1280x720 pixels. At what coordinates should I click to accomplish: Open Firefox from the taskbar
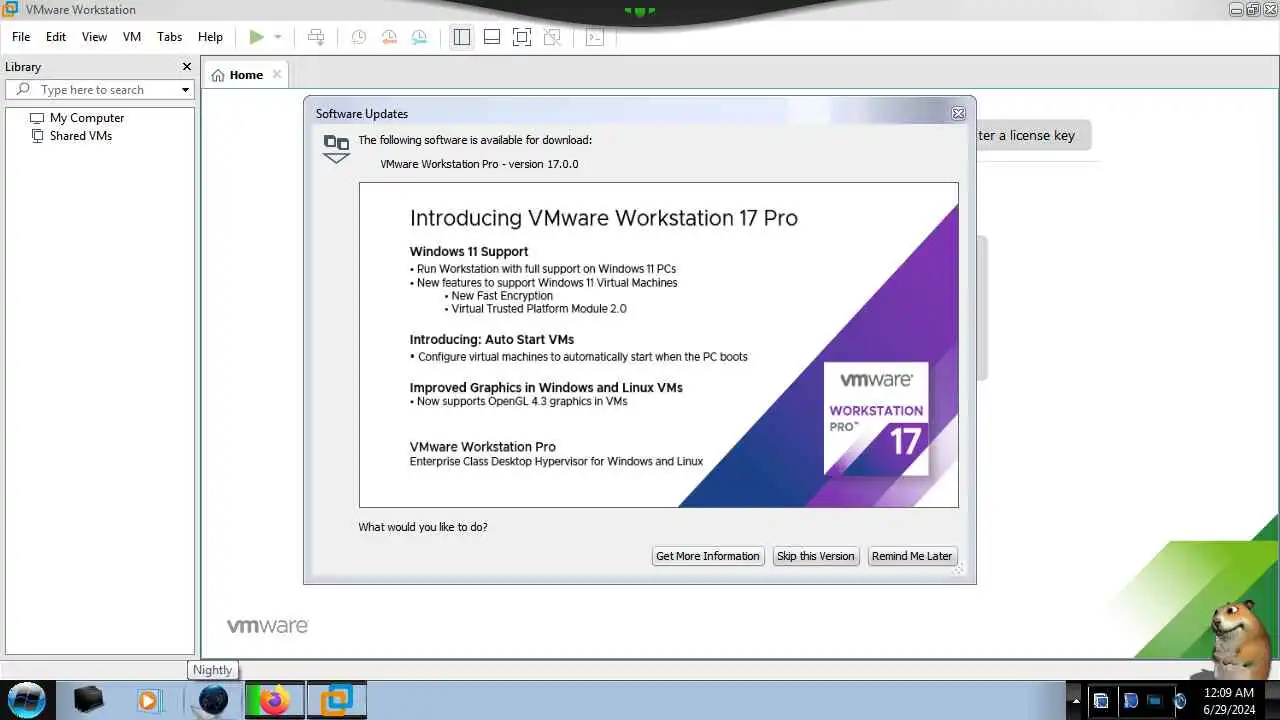[274, 700]
